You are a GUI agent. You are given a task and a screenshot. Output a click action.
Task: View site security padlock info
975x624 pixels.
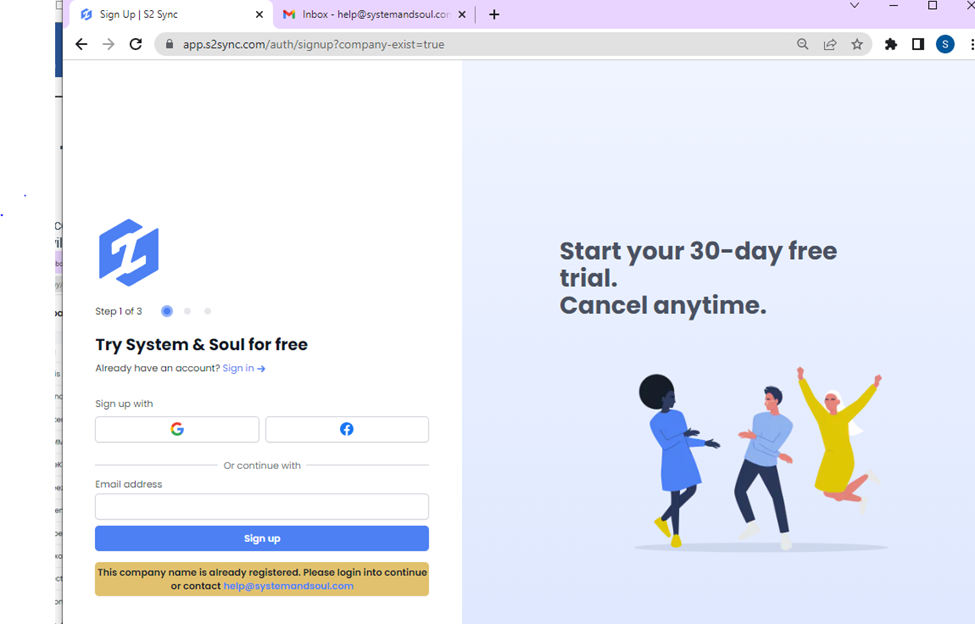click(x=169, y=44)
